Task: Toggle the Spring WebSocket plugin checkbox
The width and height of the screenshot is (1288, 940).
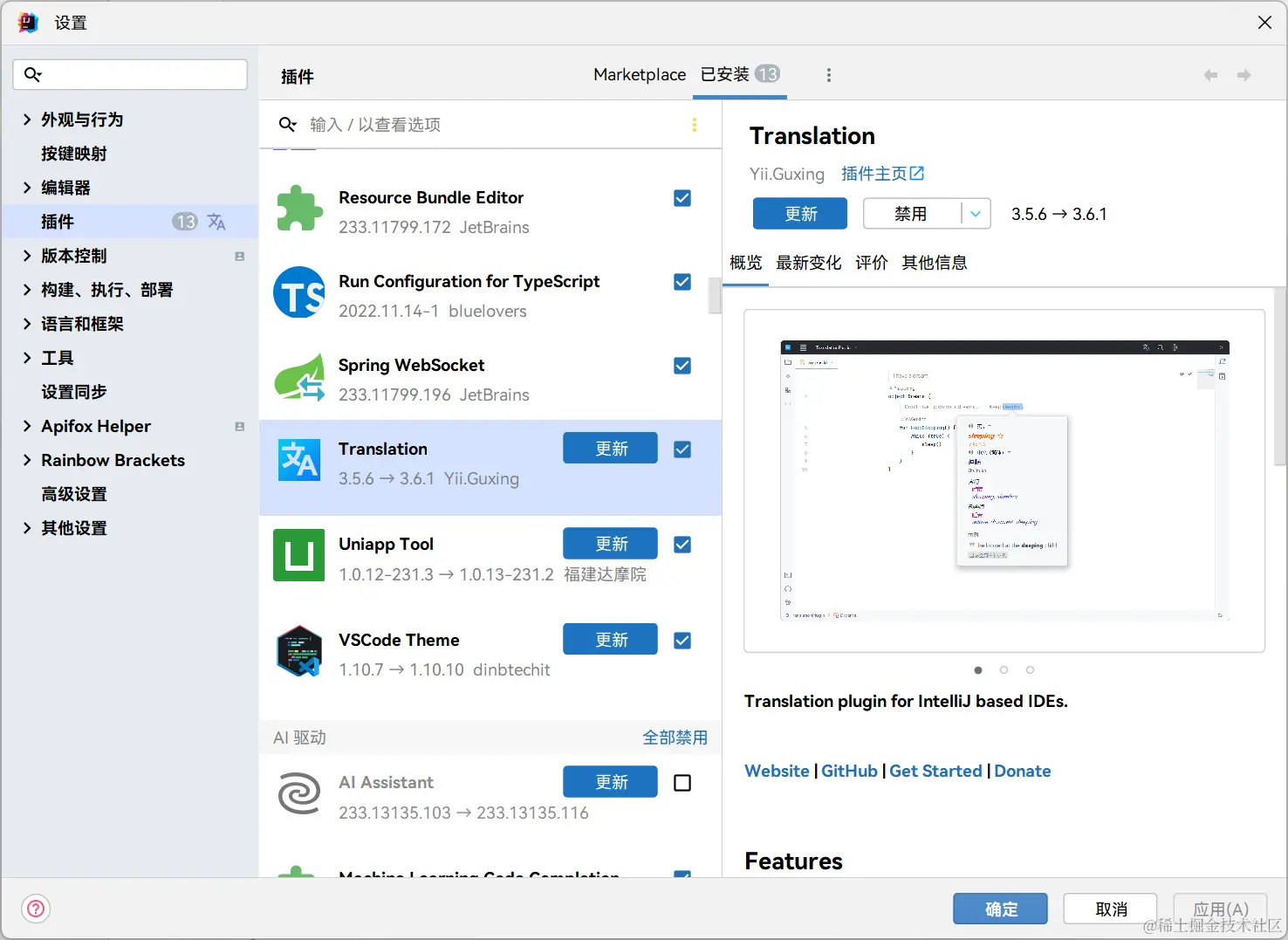Action: [x=682, y=366]
